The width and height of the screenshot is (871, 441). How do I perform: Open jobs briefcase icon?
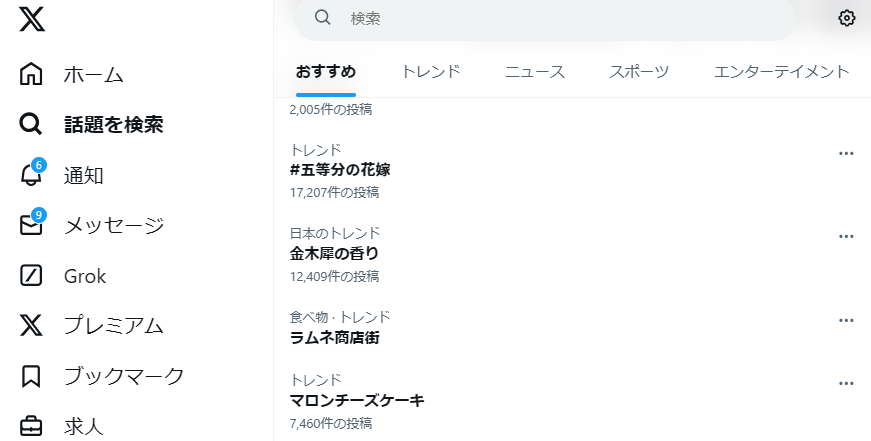point(32,426)
